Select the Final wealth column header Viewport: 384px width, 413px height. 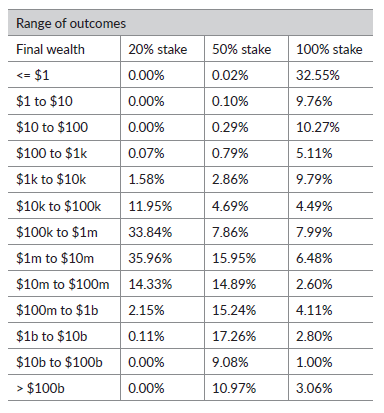click(x=50, y=49)
